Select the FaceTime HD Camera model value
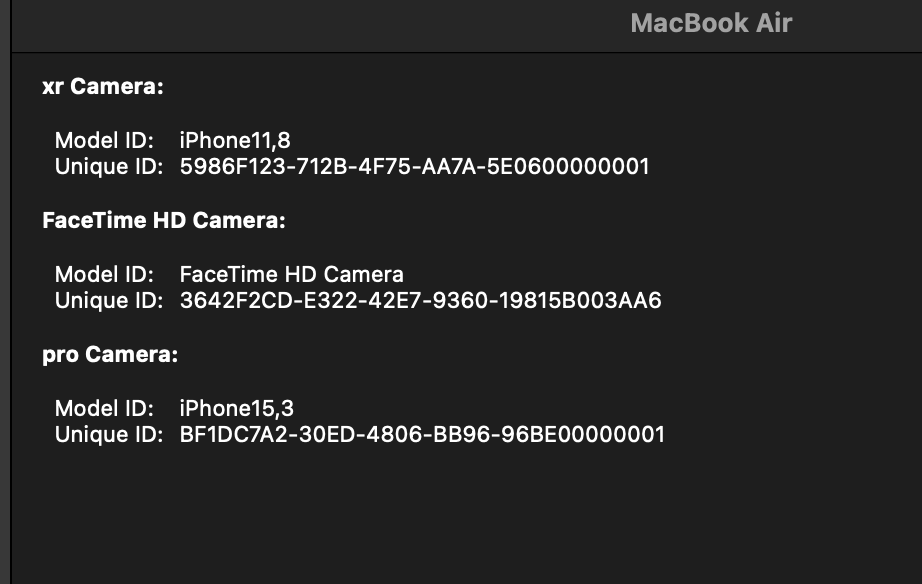 point(291,275)
